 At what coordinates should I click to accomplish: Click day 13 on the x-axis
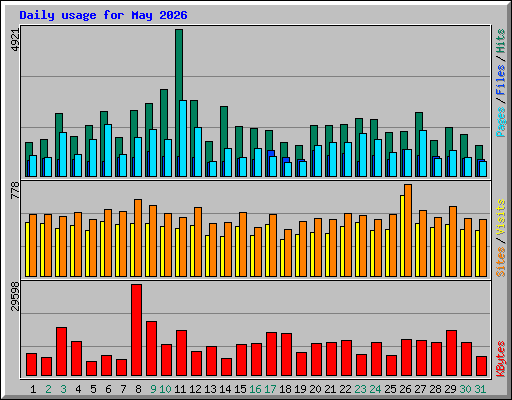coord(210,389)
